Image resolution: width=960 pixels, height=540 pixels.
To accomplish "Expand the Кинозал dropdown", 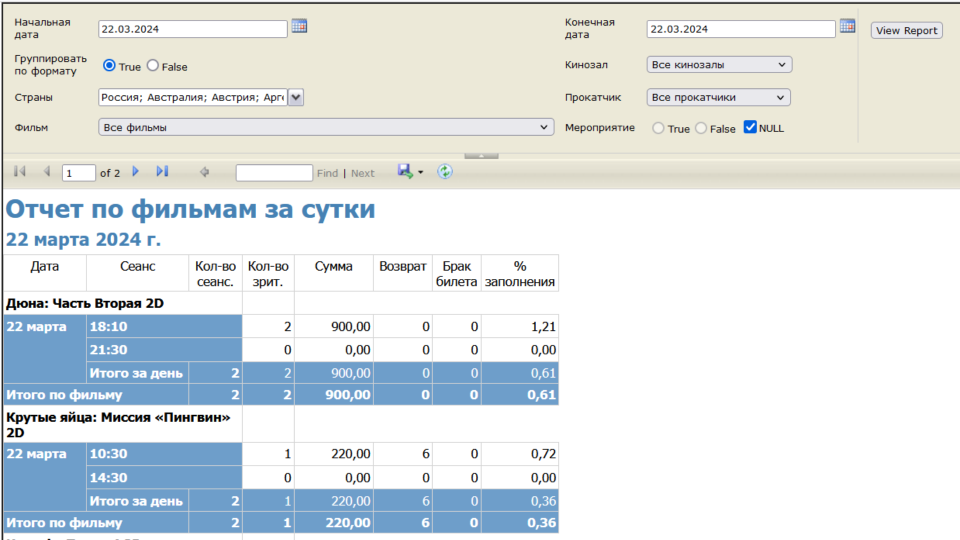I will pyautogui.click(x=719, y=65).
